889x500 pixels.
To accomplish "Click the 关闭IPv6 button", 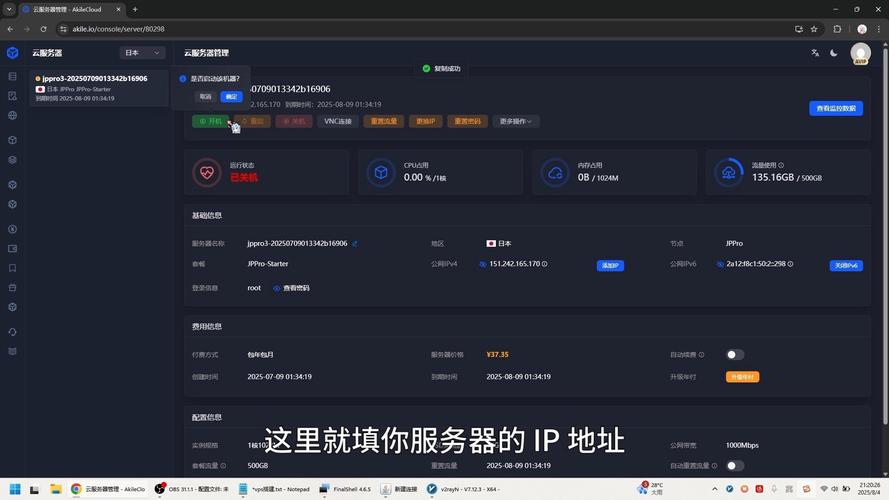I will click(846, 265).
